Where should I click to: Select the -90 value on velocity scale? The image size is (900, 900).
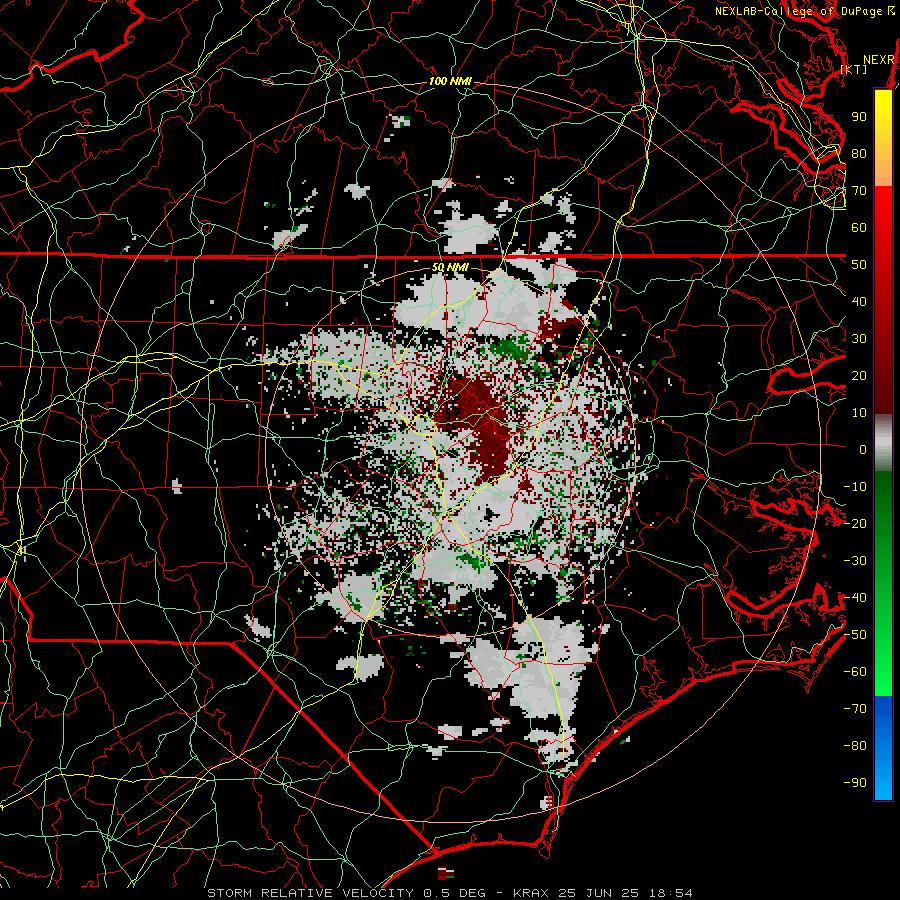click(855, 783)
